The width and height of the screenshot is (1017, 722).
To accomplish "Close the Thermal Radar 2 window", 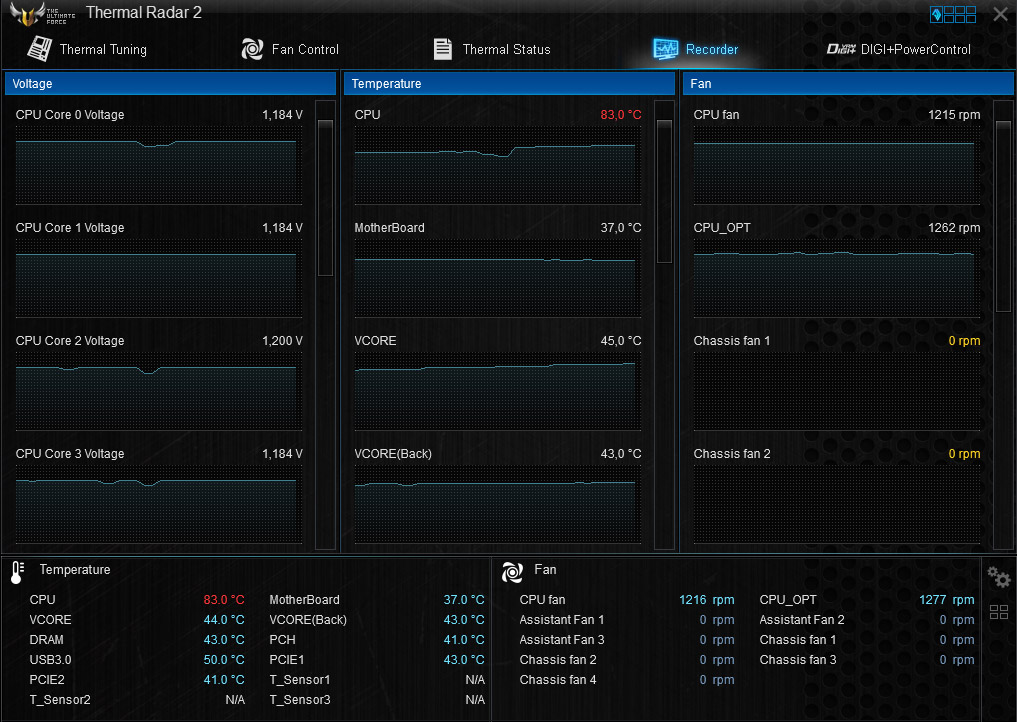I will point(1001,14).
